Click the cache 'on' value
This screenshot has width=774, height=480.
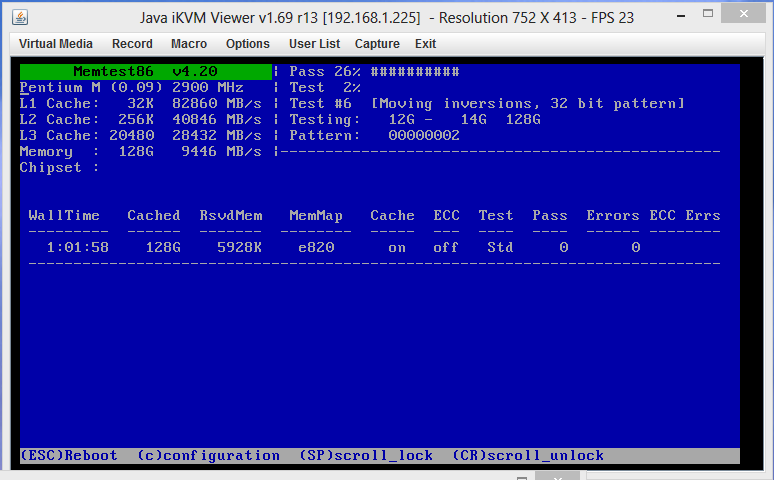[x=397, y=247]
